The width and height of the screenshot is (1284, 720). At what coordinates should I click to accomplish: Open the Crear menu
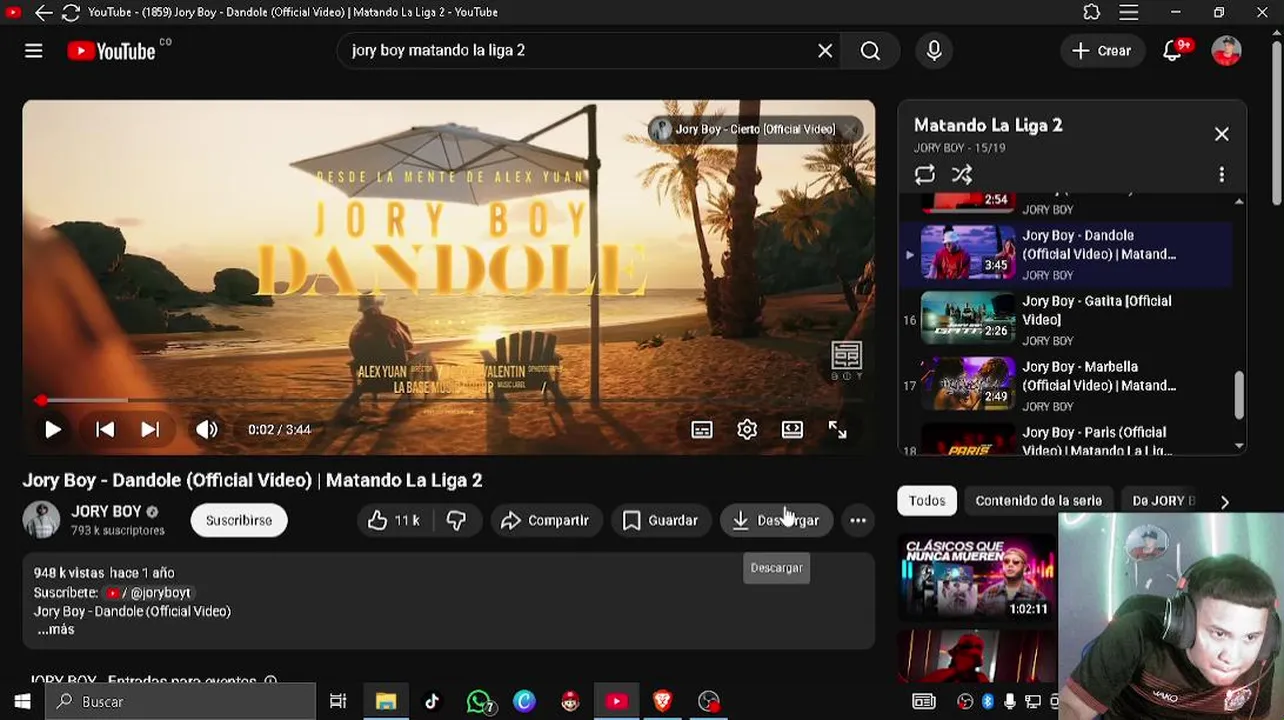(x=1101, y=51)
